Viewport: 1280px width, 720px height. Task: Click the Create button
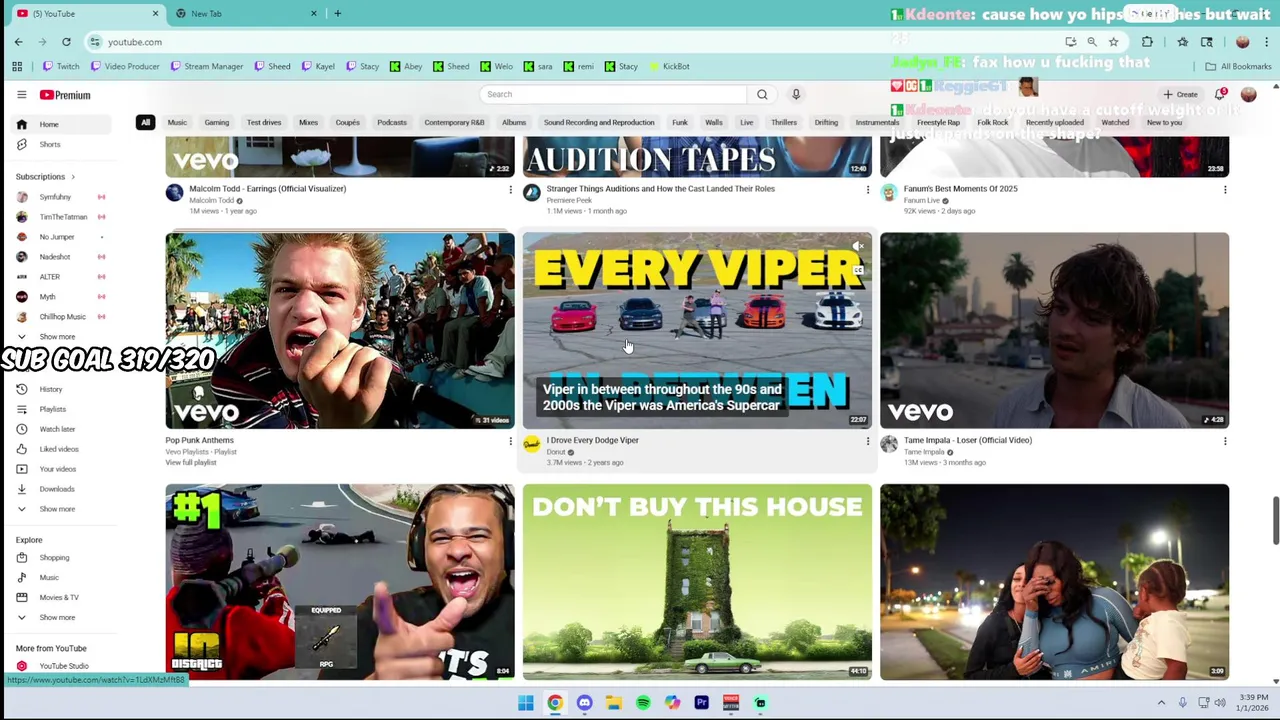click(x=1180, y=94)
